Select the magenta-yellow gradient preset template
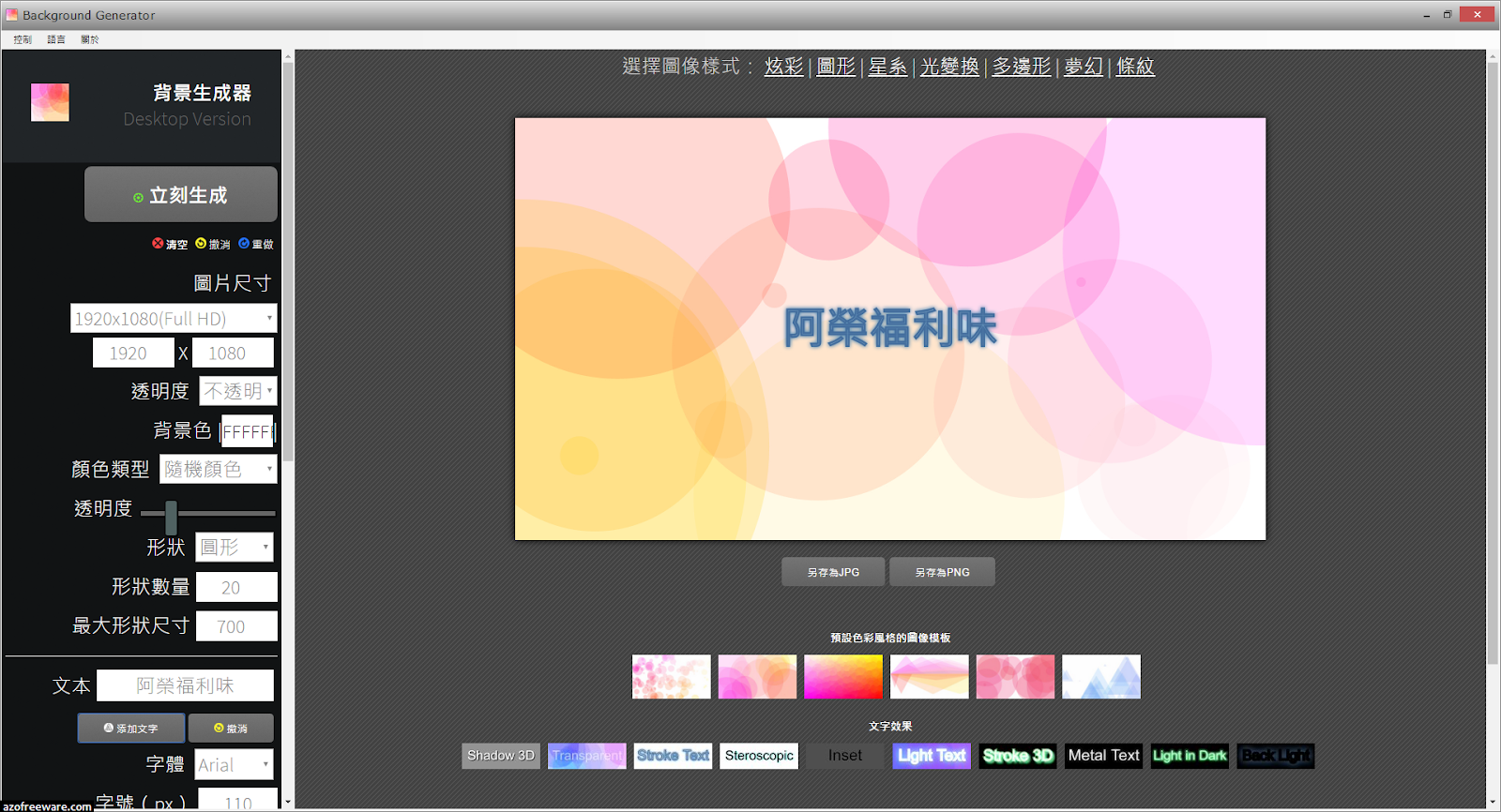Image resolution: width=1501 pixels, height=812 pixels. tap(843, 677)
